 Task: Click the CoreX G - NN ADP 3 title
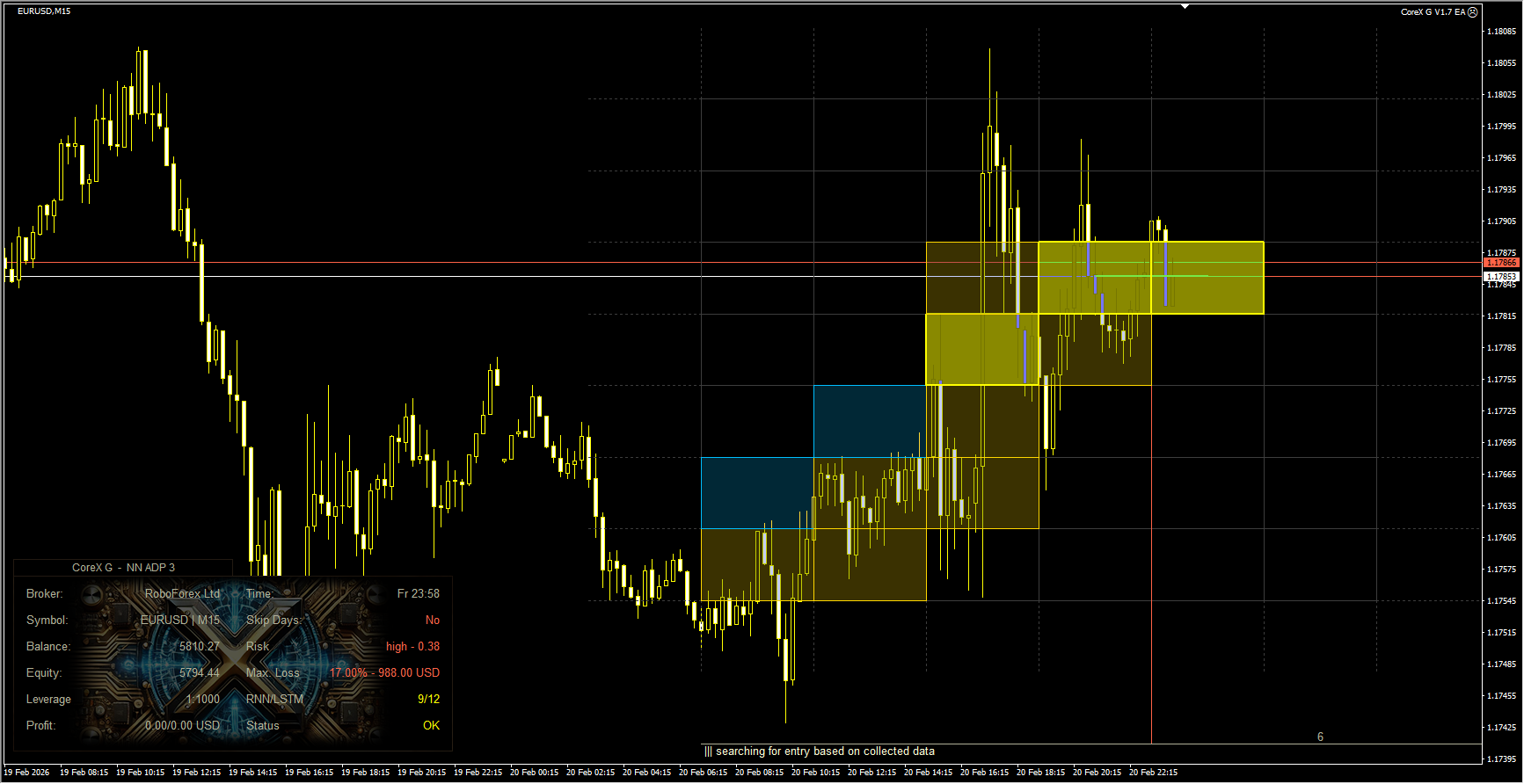point(123,568)
